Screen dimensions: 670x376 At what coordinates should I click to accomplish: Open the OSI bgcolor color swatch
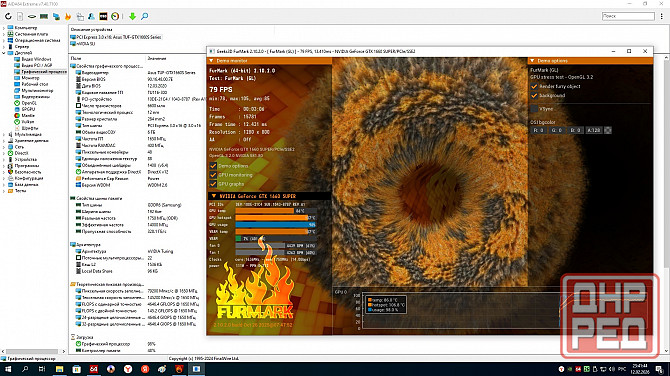click(x=608, y=130)
